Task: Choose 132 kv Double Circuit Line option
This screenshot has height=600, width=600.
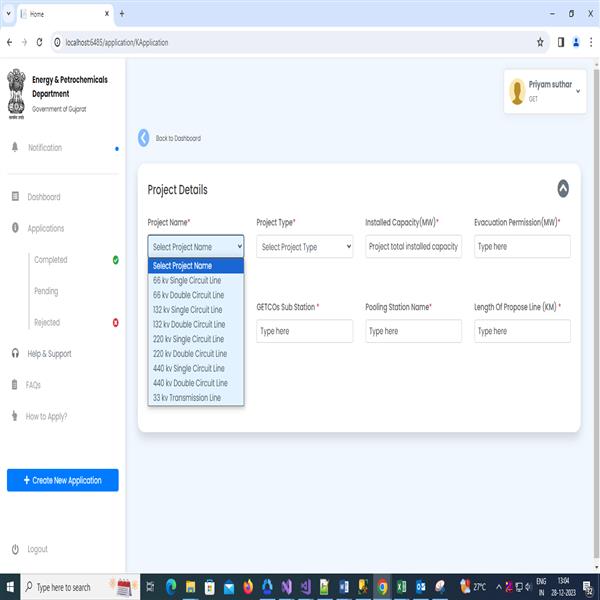Action: (196, 324)
